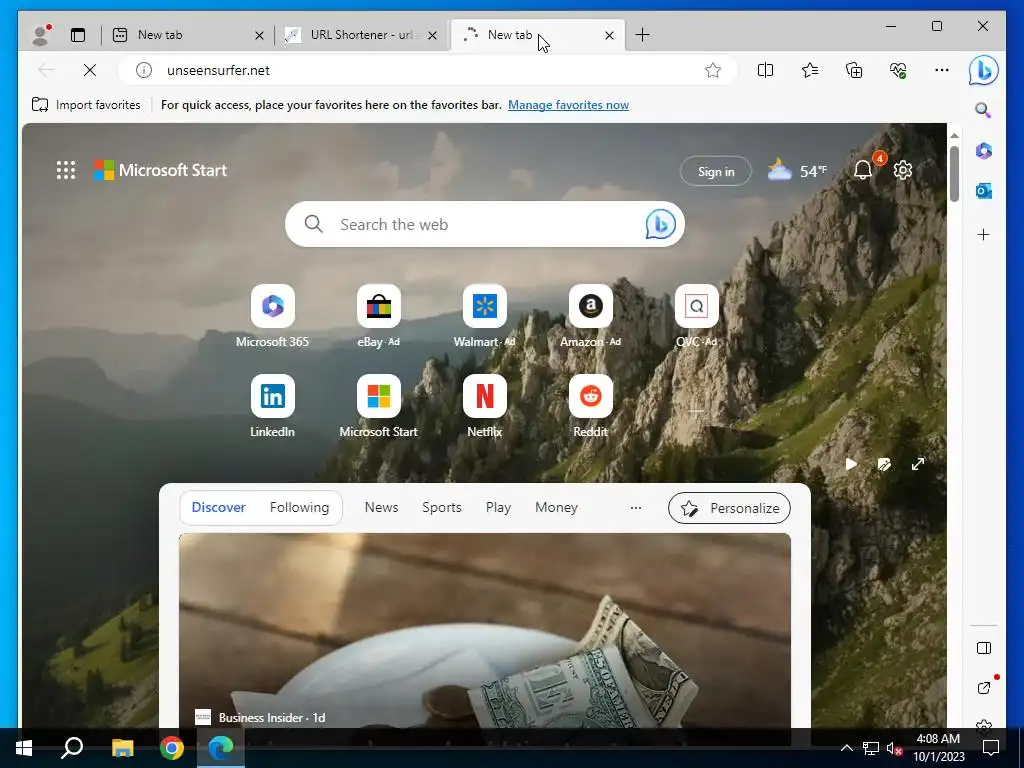1024x768 pixels.
Task: Open Browser essentials heart icon
Action: (898, 70)
